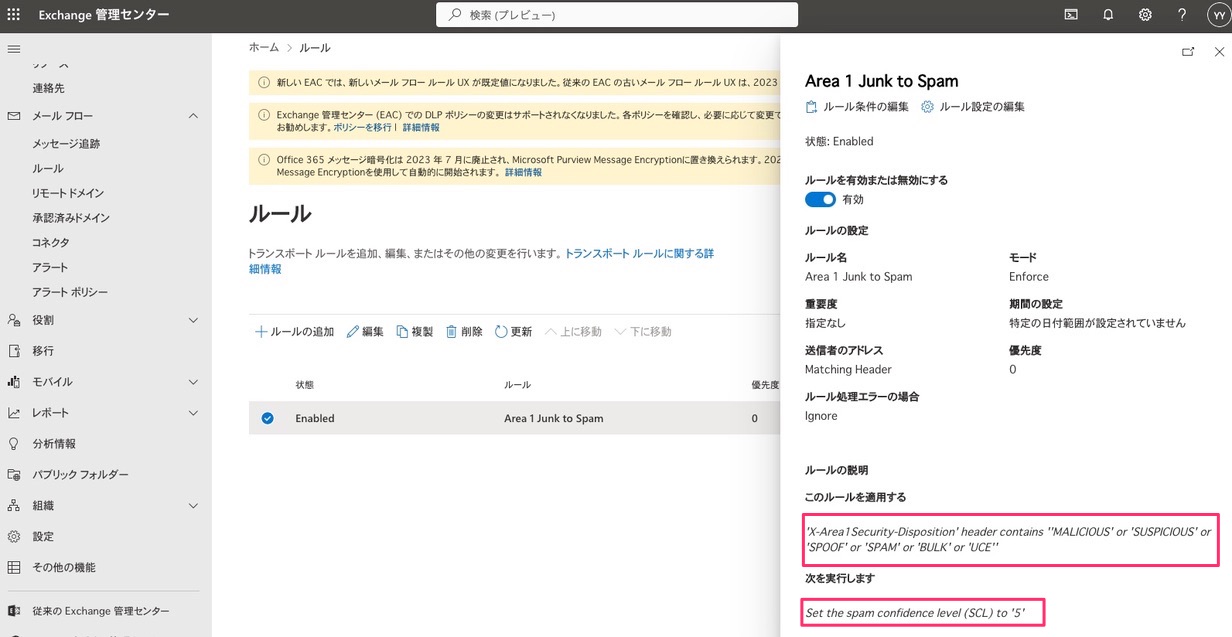Expand the モバイル section
The image size is (1232, 637).
[x=193, y=381]
